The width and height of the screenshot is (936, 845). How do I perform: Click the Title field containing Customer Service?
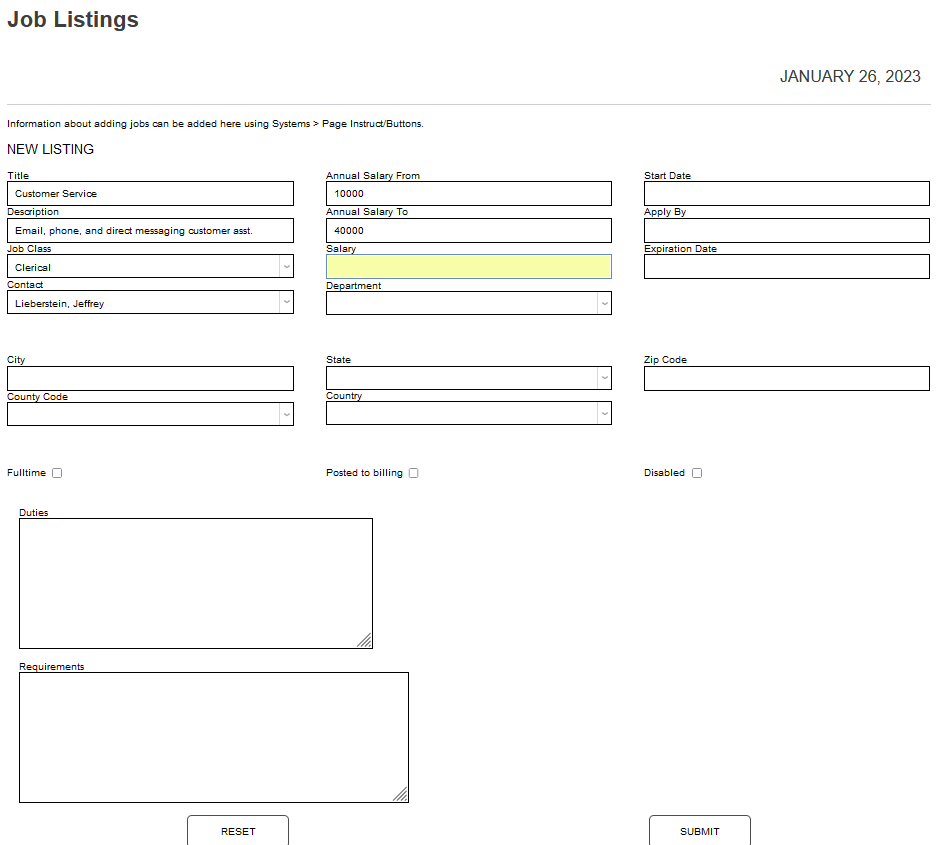point(150,194)
